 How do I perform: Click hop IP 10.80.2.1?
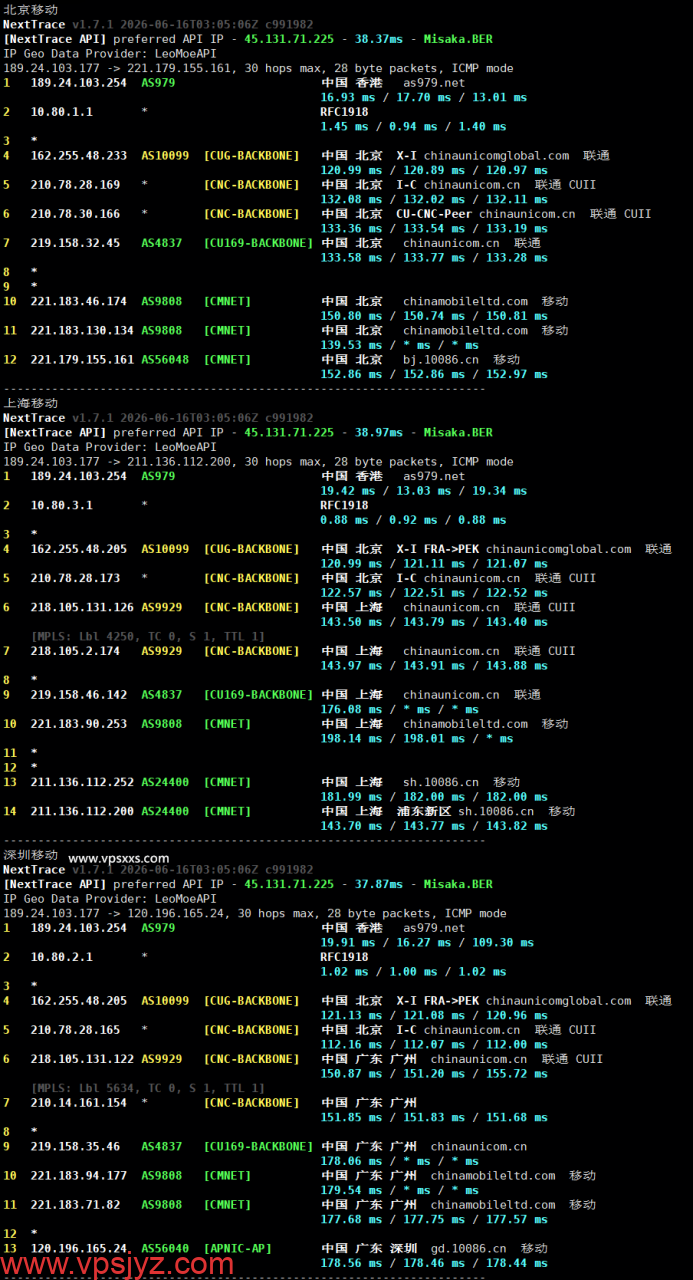(62, 957)
